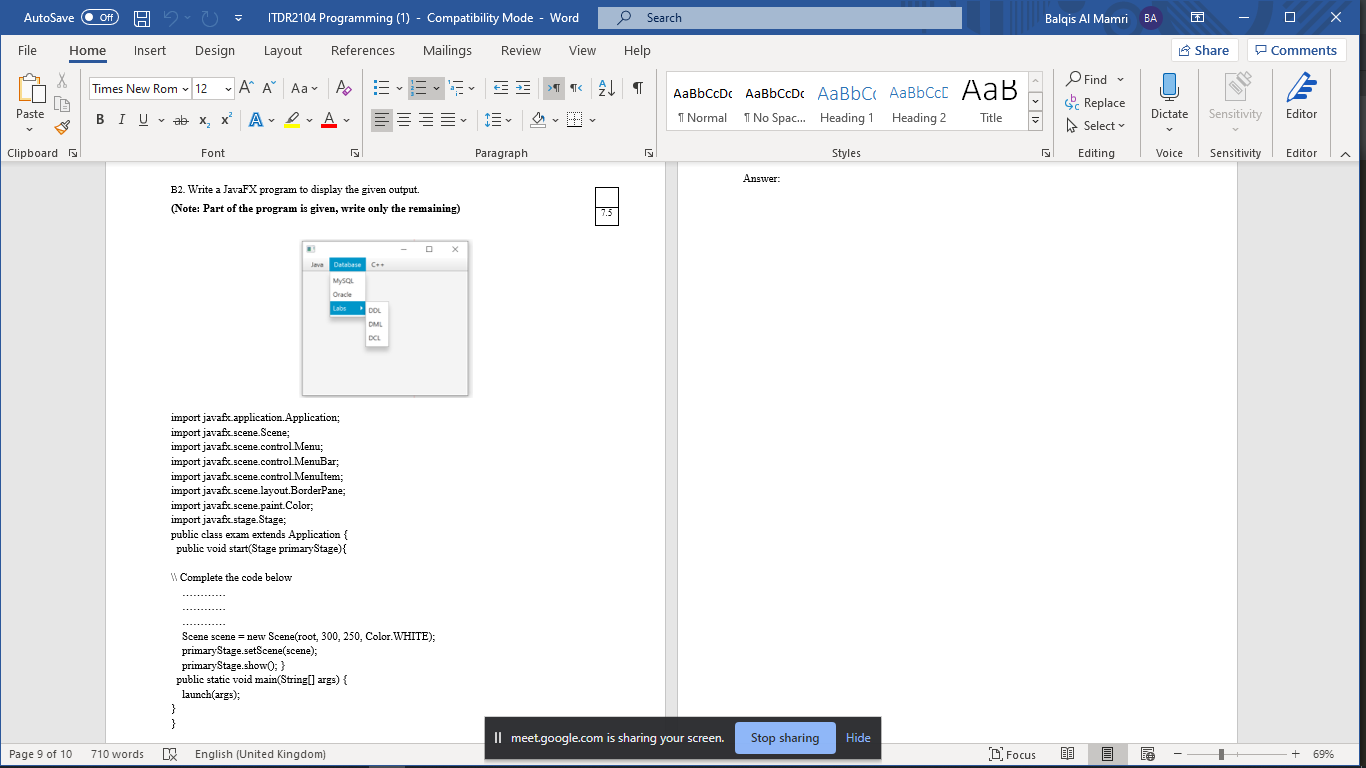This screenshot has width=1366, height=768.
Task: Center align the text
Action: [404, 120]
